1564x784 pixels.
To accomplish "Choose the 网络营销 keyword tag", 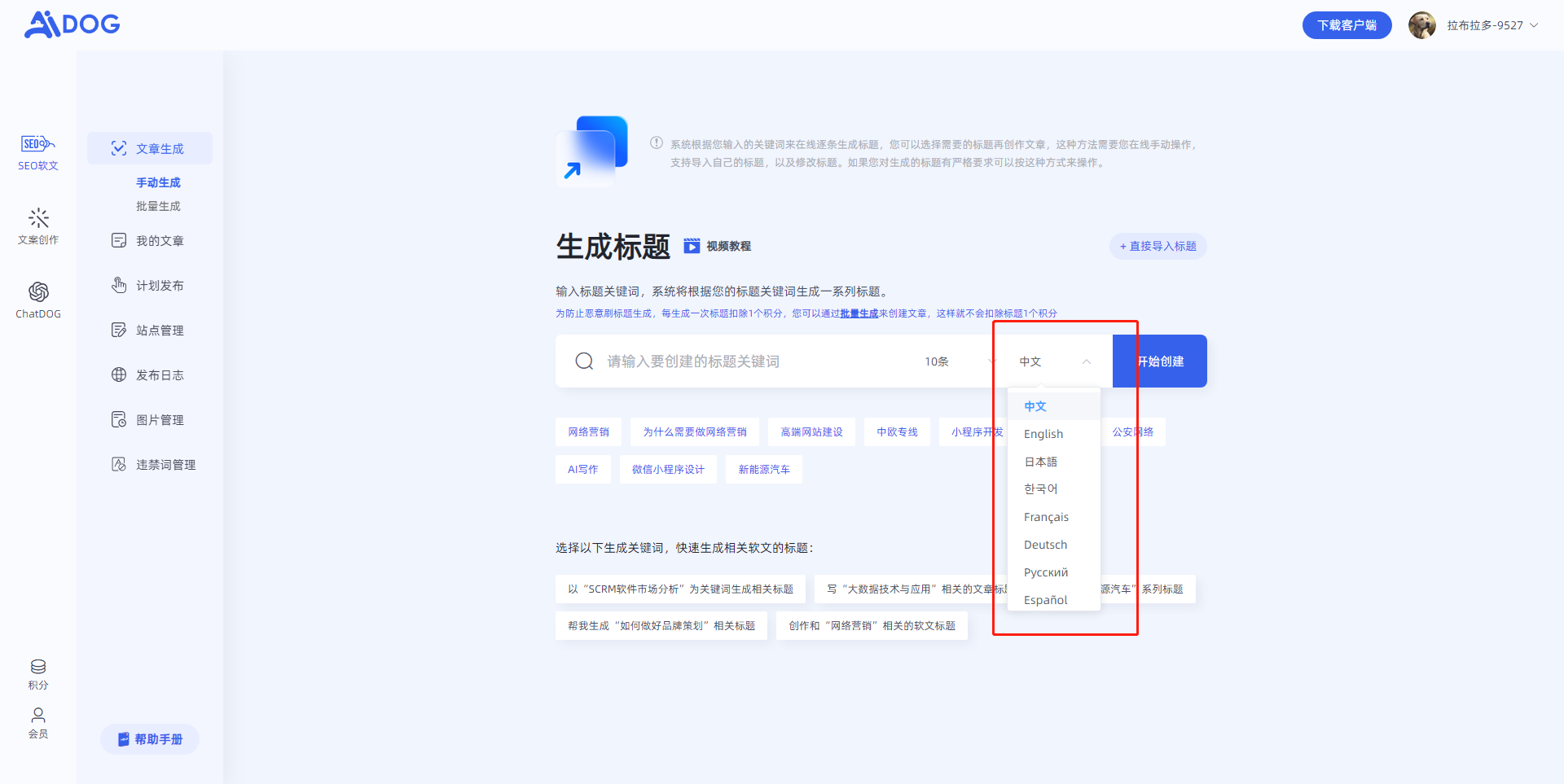I will click(x=588, y=432).
